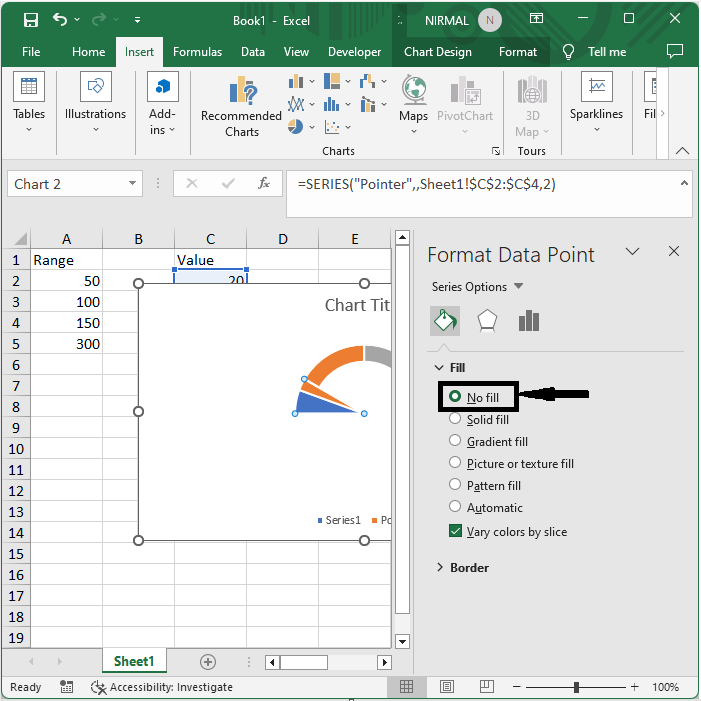Close the Format Data Point pane
701x701 pixels.
(674, 251)
